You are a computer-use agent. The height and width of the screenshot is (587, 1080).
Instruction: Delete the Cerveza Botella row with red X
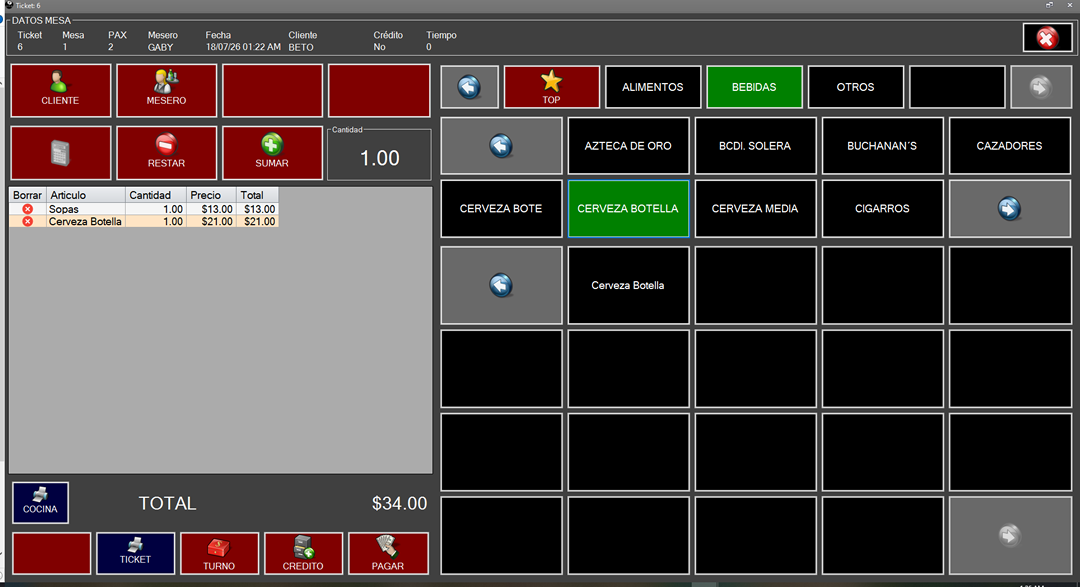pos(28,221)
